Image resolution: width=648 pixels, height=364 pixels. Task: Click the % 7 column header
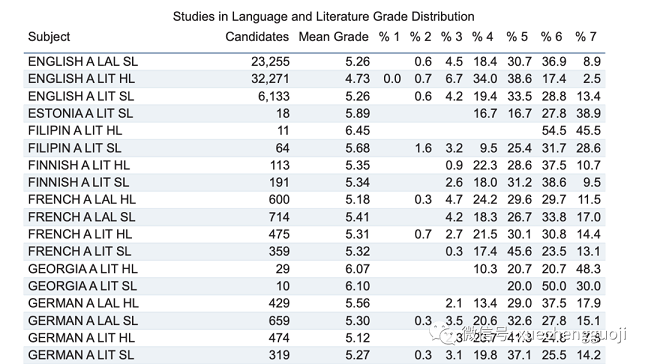click(x=586, y=37)
